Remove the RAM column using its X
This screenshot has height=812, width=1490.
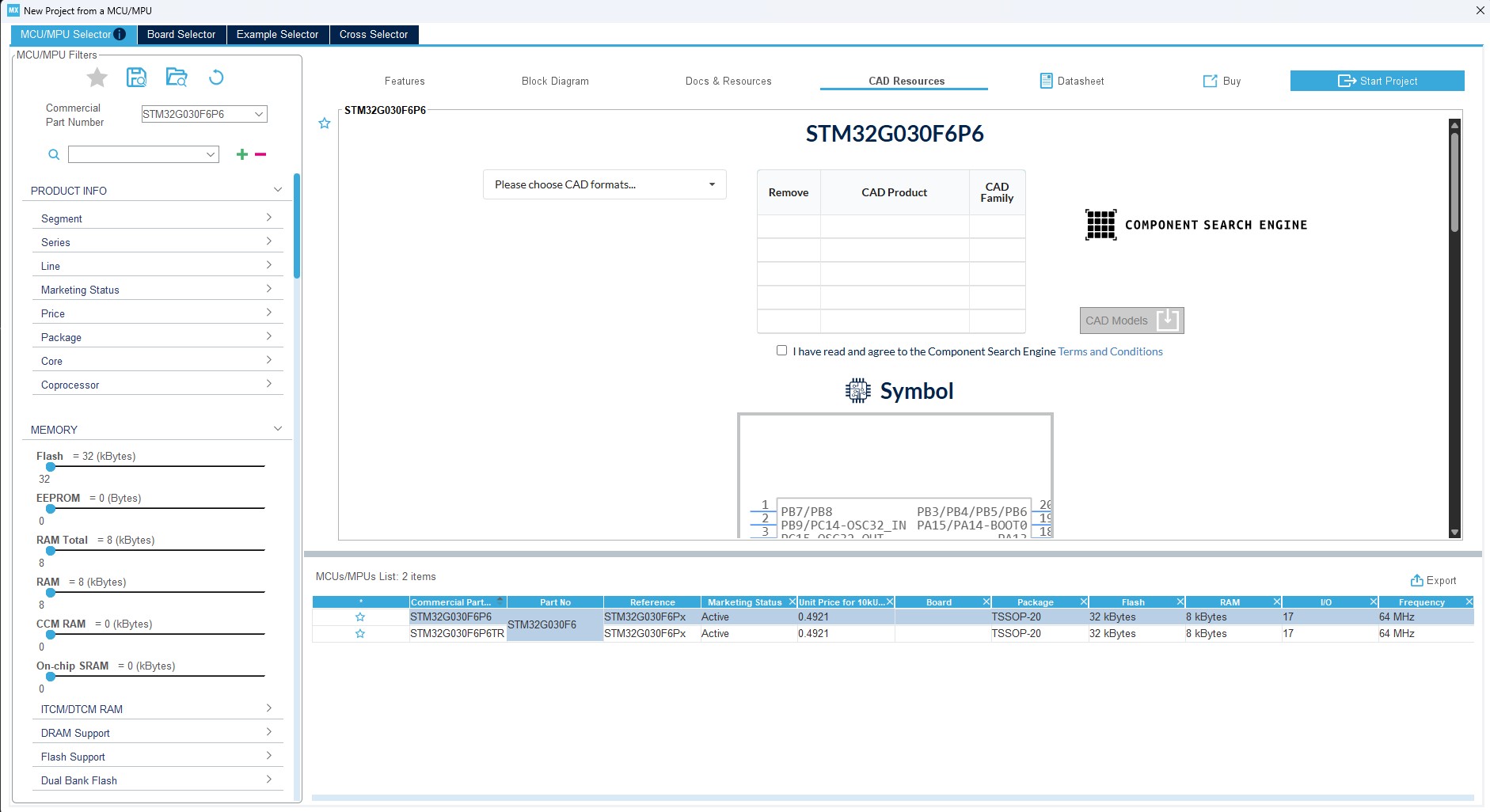coord(1277,602)
